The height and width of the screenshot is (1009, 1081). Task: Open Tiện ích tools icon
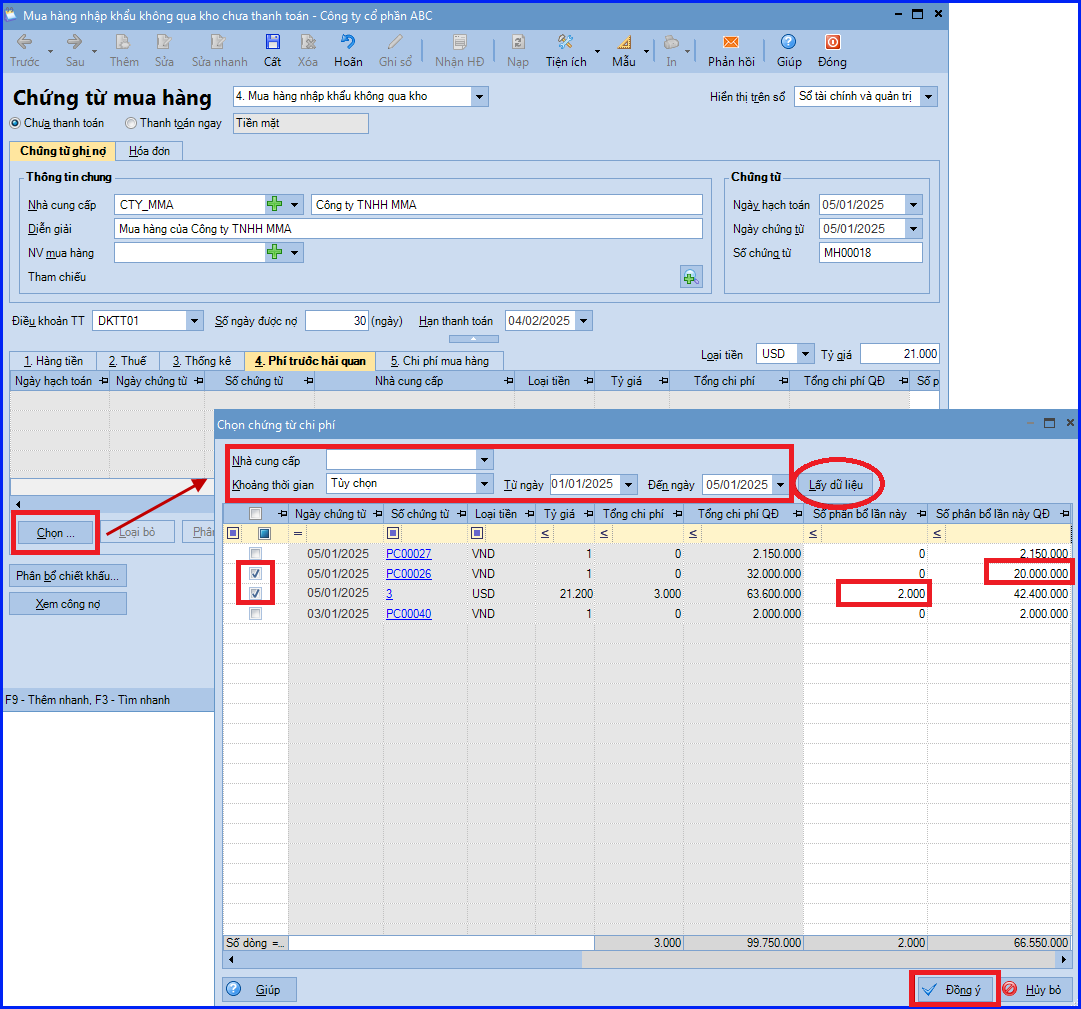[x=565, y=43]
